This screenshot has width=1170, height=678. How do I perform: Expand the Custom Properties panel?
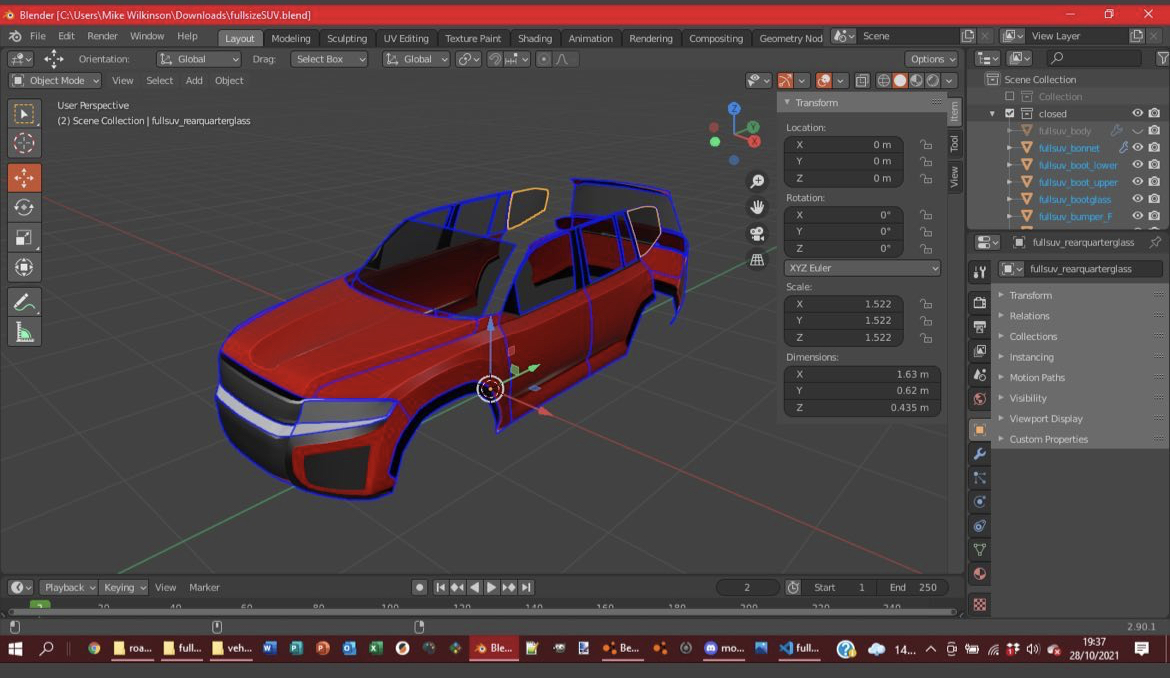pos(1048,439)
